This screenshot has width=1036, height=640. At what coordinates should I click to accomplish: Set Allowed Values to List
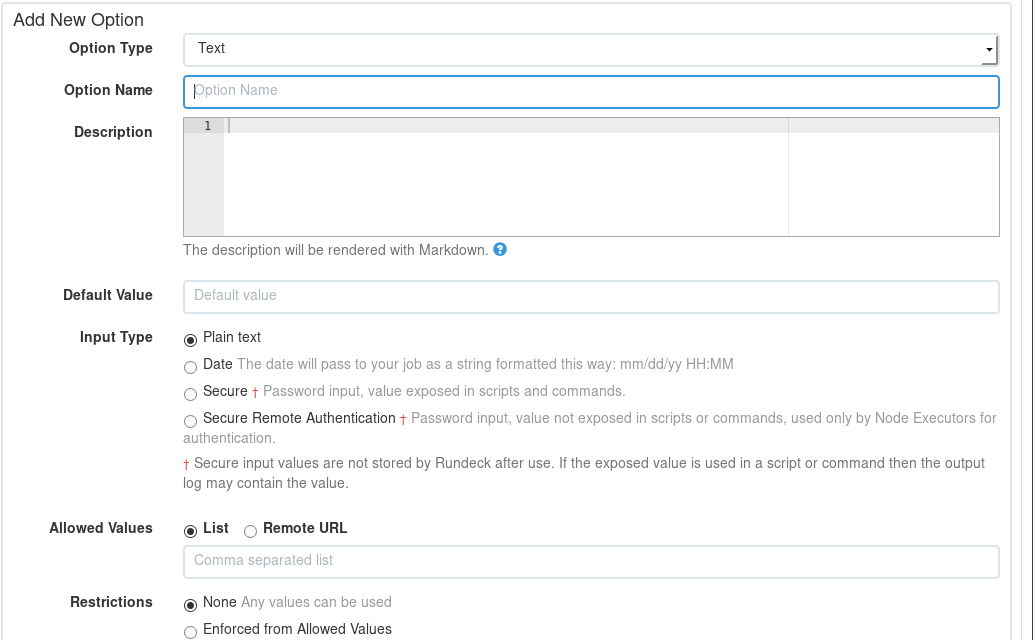(x=190, y=531)
